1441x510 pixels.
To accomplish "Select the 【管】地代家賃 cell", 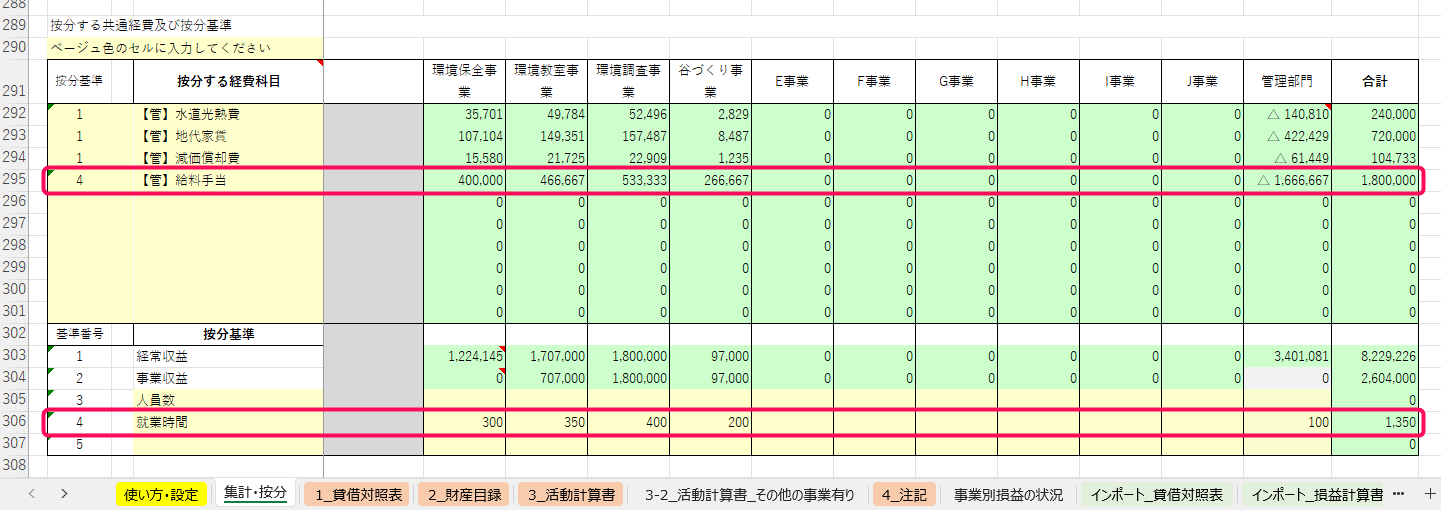I will pyautogui.click(x=228, y=136).
